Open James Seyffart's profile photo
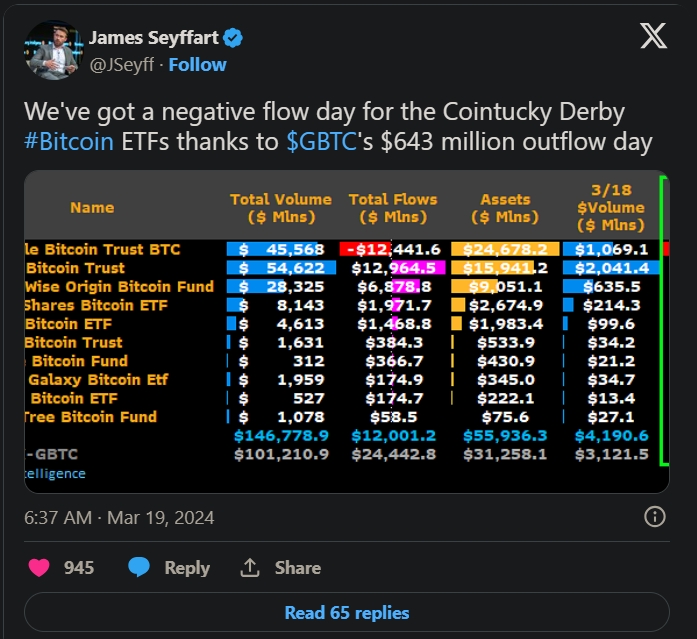This screenshot has width=697, height=639. pos(54,50)
